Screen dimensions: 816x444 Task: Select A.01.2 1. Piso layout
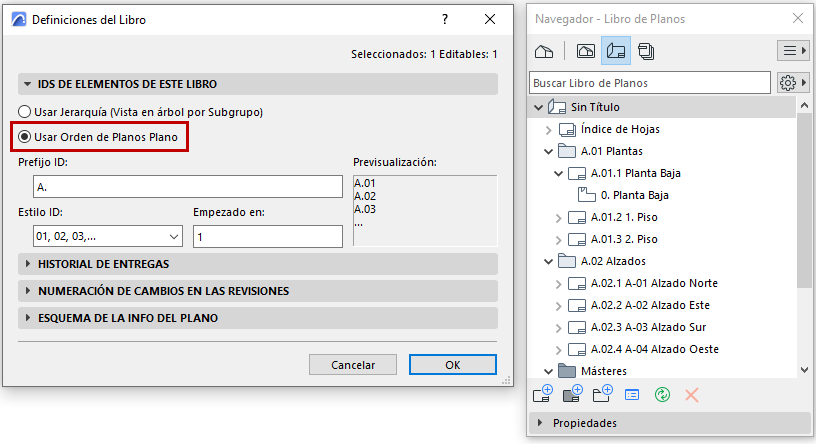pos(624,217)
